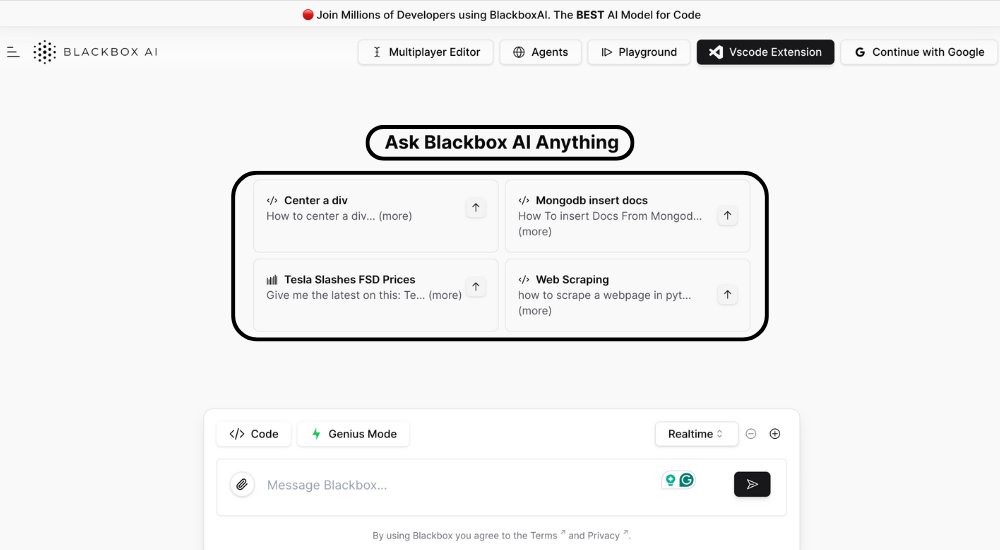This screenshot has height=550, width=1000.
Task: Click the Blackbox AI logo
Action: tap(96, 52)
